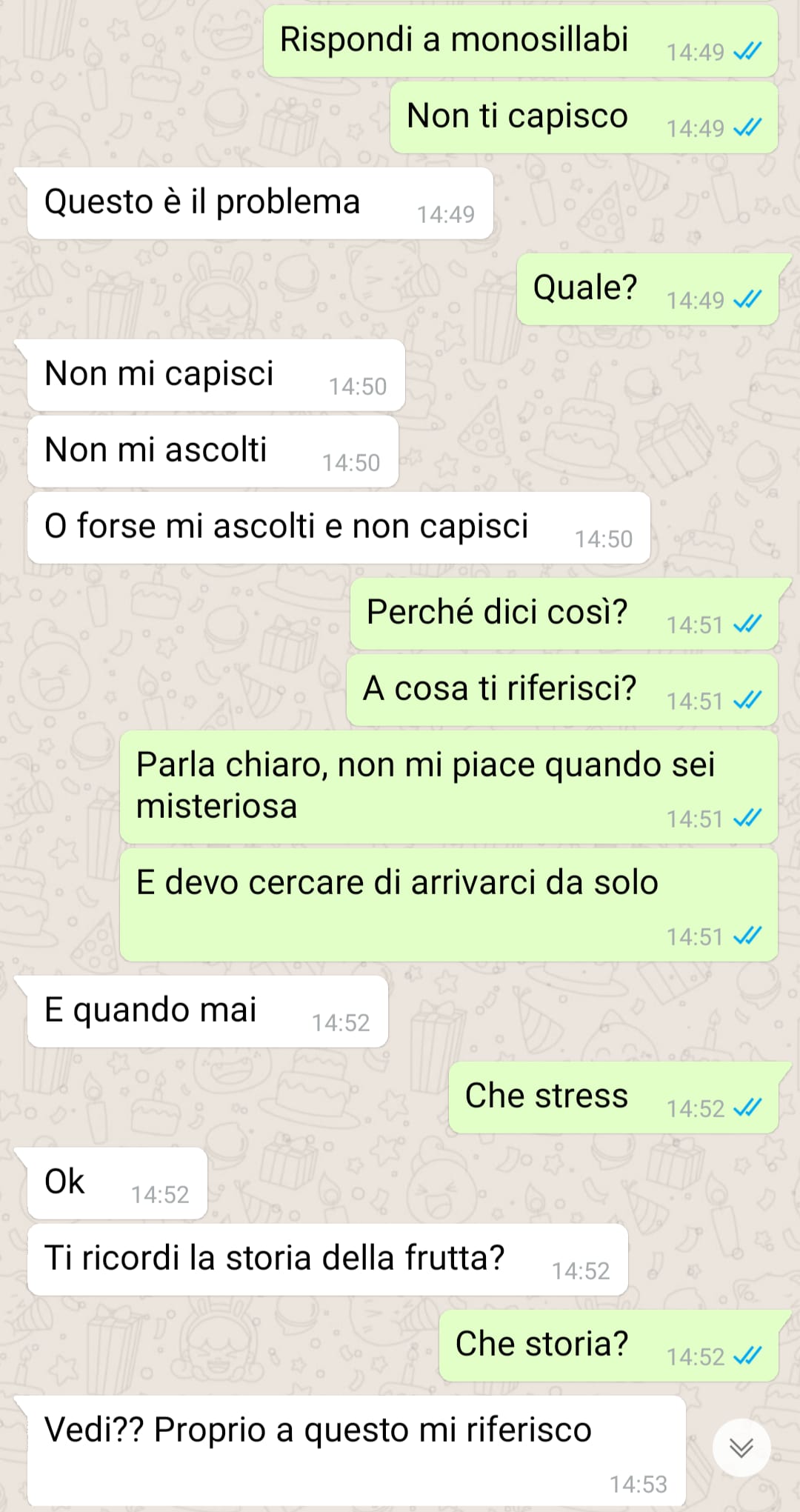Screen dimensions: 800x1512
Task: Select the 'Non mi ascolti' message bubble
Action: pyautogui.click(x=213, y=451)
